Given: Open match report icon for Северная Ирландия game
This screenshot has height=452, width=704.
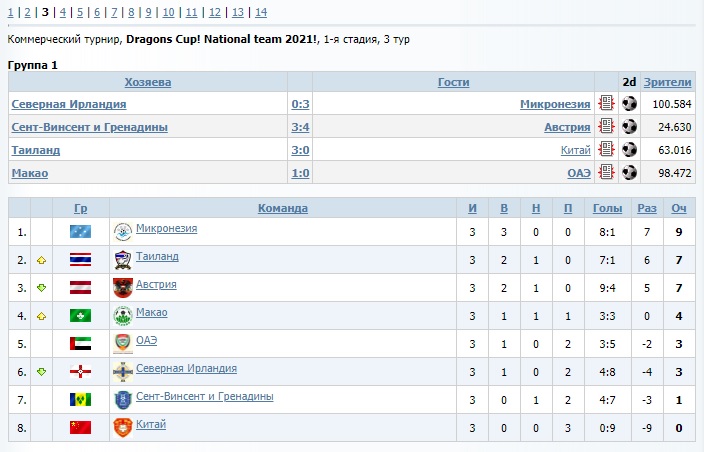Looking at the screenshot, I should [x=605, y=104].
